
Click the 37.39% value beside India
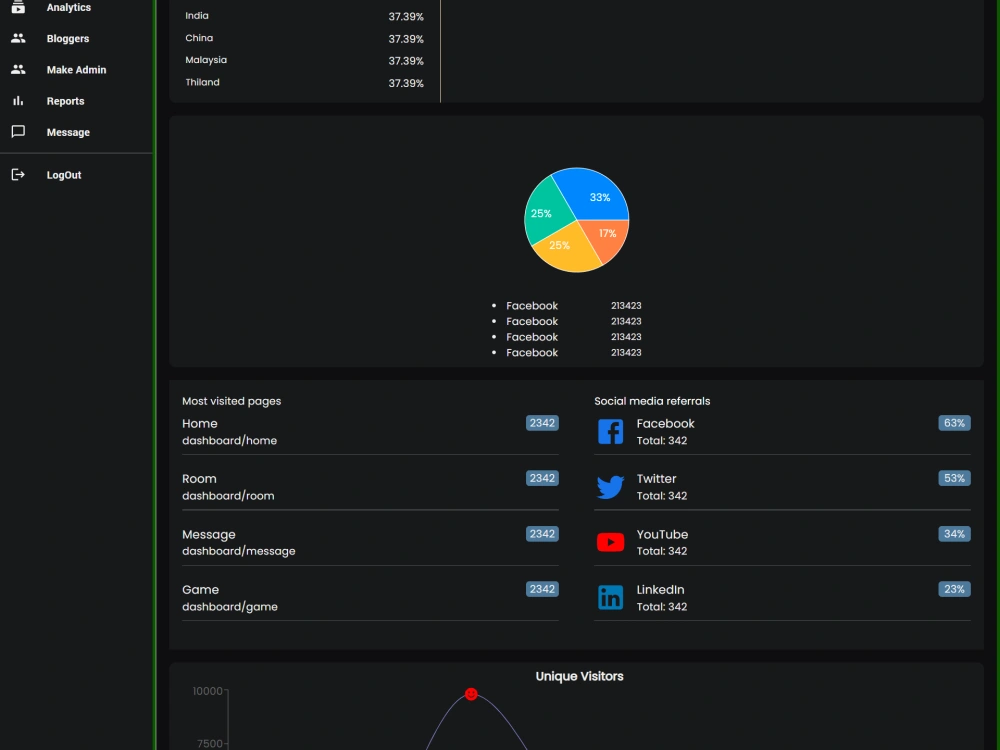point(406,15)
